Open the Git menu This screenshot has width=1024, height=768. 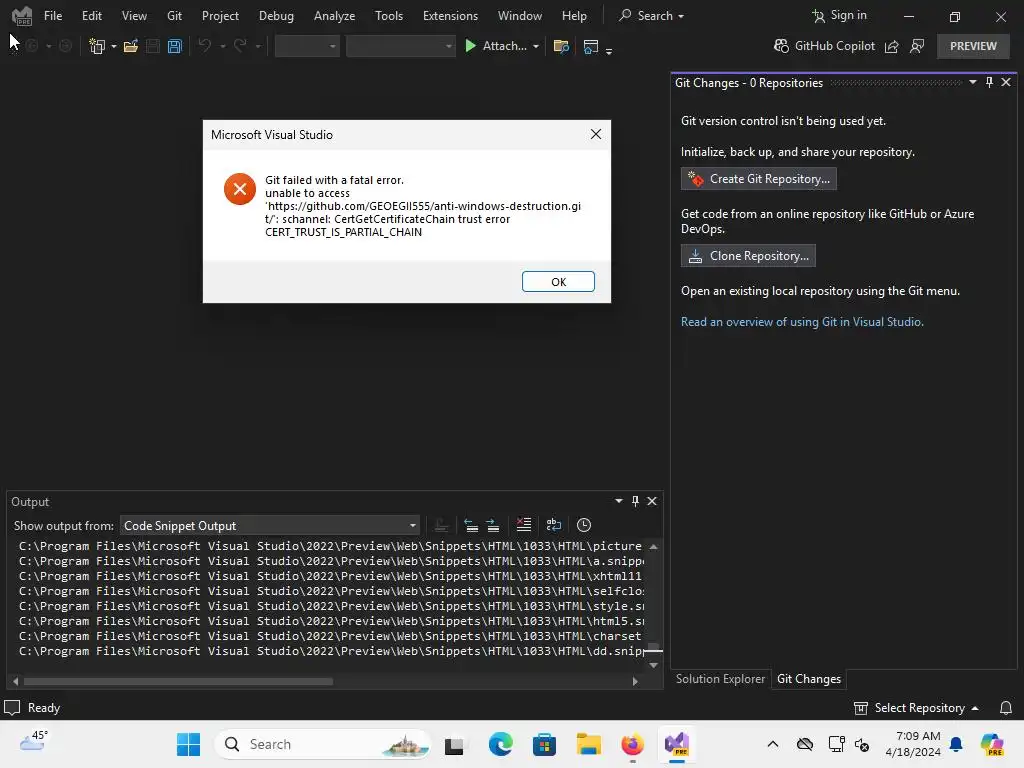(174, 16)
